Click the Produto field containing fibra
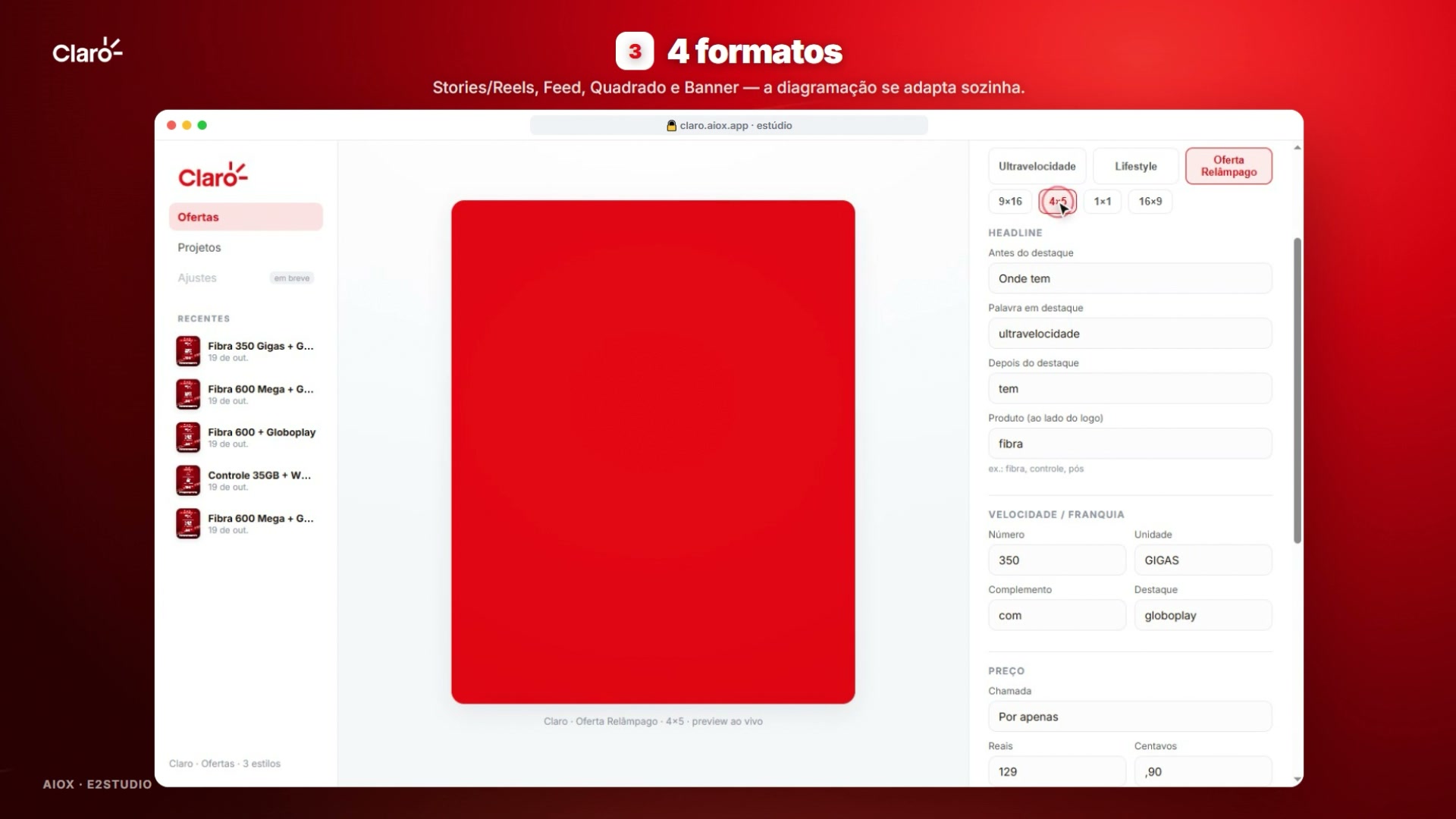 [1130, 444]
